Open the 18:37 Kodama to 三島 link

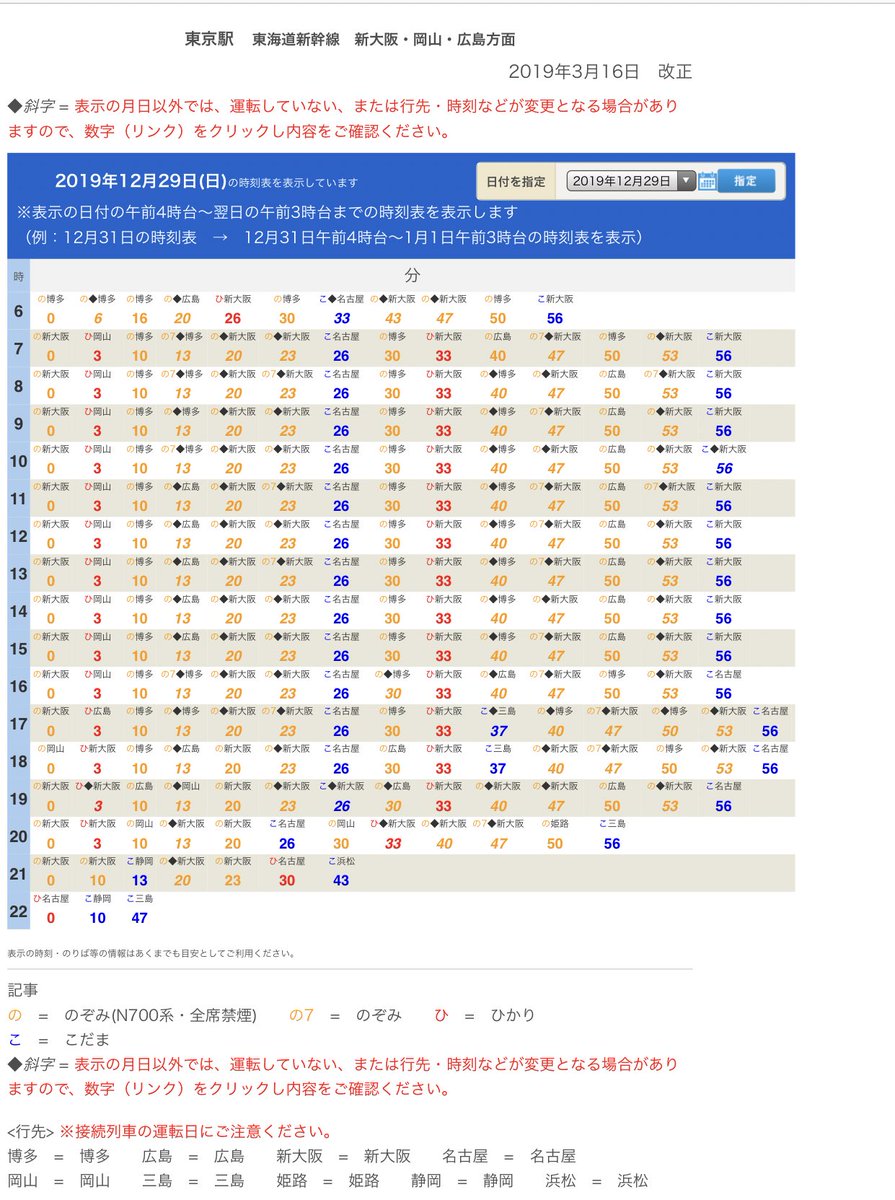click(x=497, y=769)
